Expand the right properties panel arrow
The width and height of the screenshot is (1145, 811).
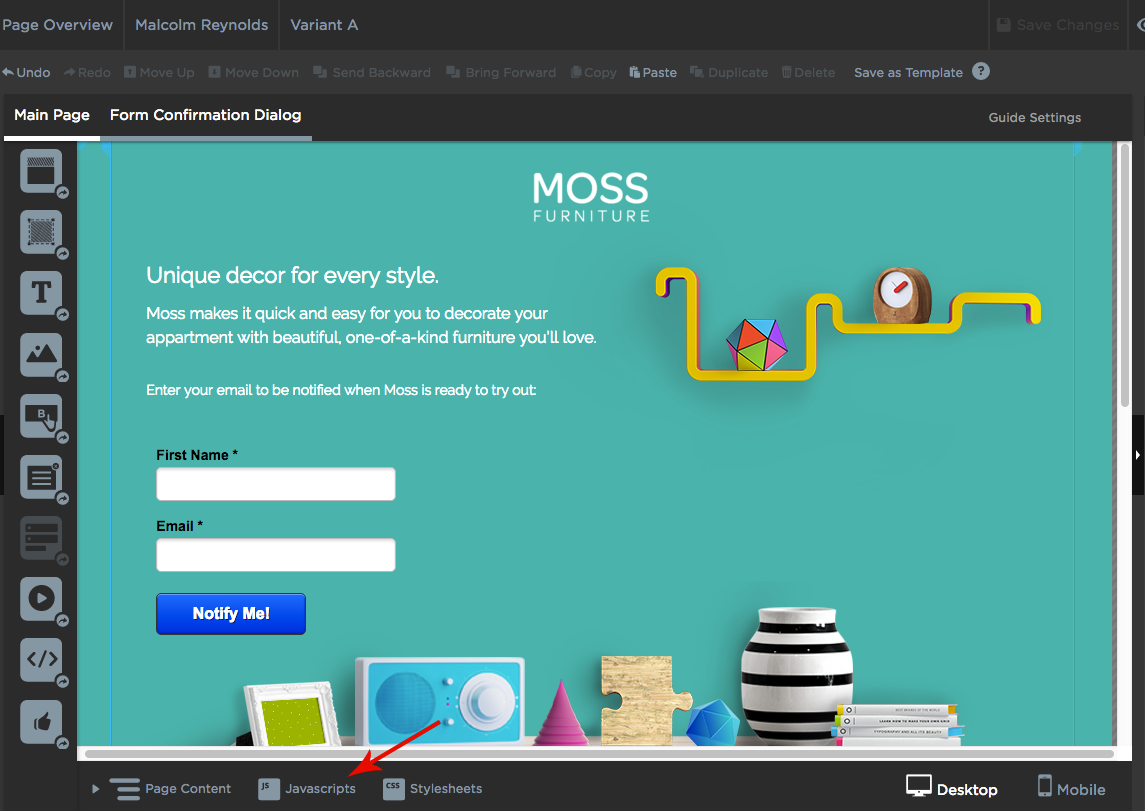[x=1138, y=455]
